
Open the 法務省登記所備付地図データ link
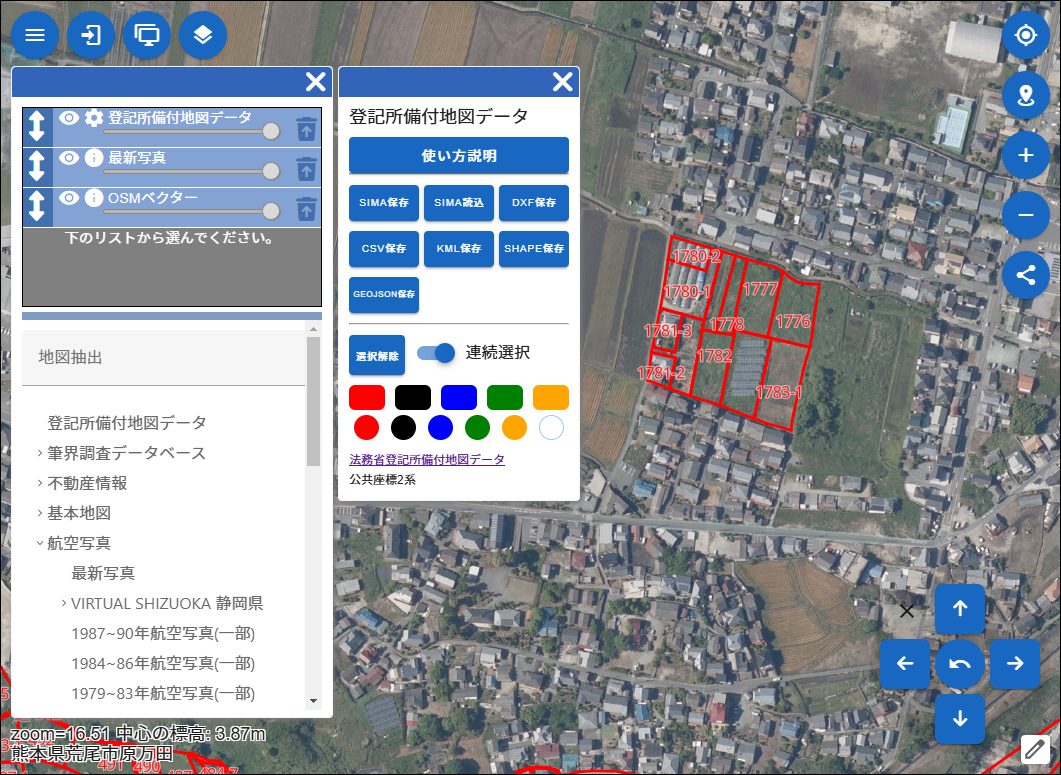427,460
